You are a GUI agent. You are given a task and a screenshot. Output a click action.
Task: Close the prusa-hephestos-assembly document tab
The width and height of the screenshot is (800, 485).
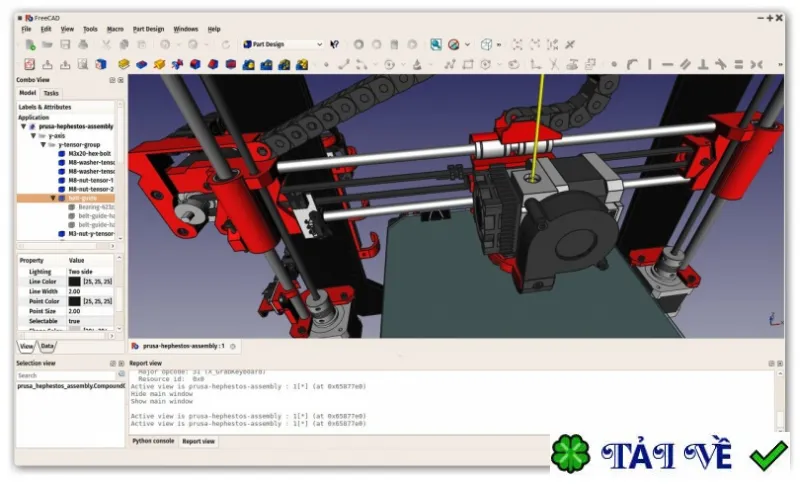click(x=233, y=347)
